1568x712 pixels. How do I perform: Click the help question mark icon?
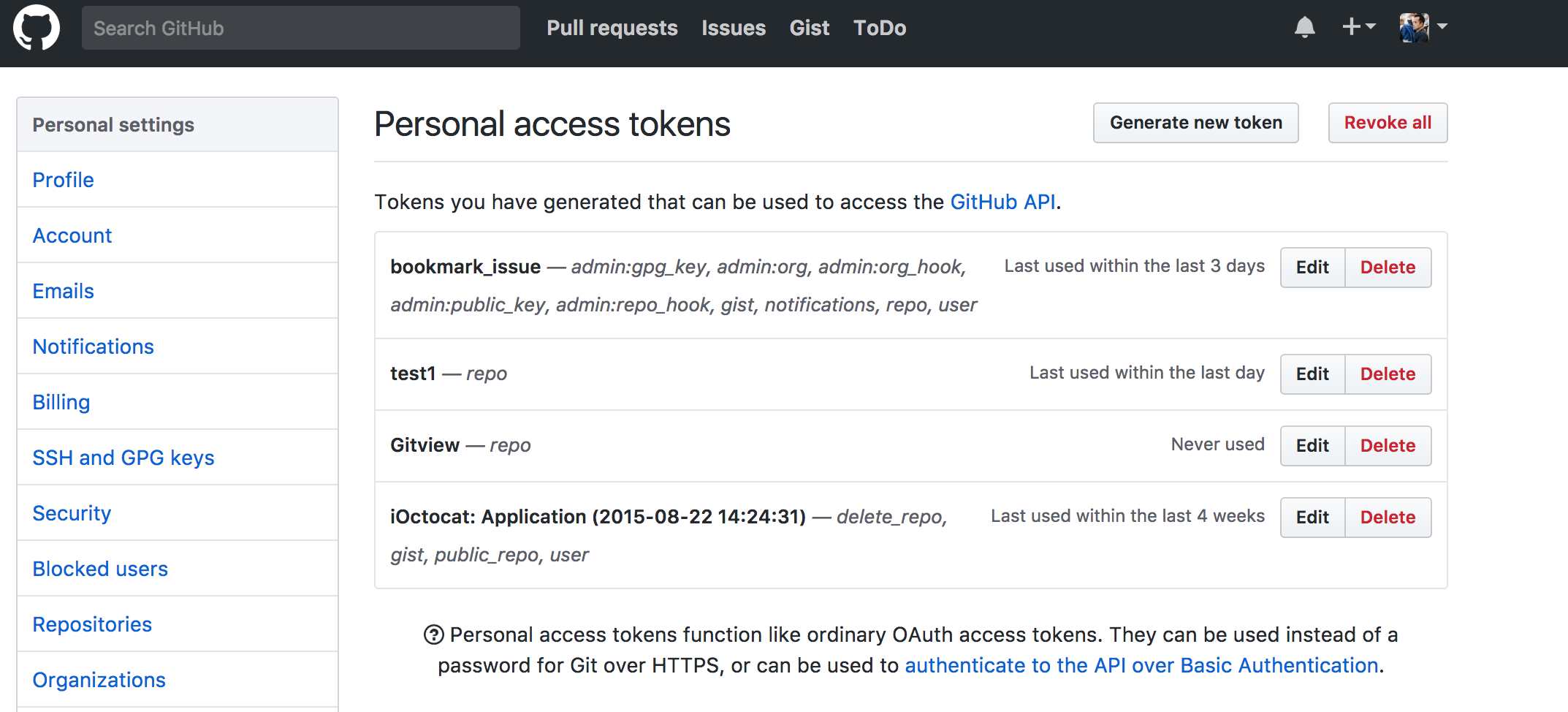pos(433,635)
